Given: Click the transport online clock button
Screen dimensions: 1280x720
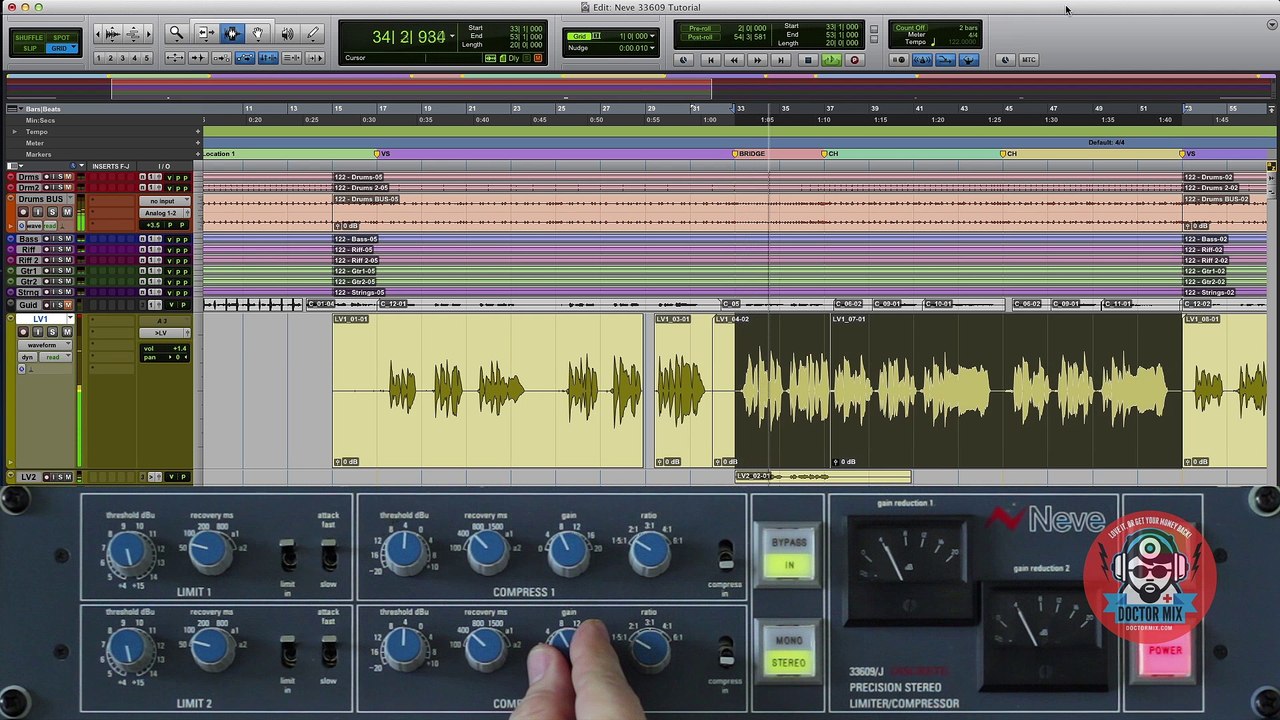Looking at the screenshot, I should point(685,60).
